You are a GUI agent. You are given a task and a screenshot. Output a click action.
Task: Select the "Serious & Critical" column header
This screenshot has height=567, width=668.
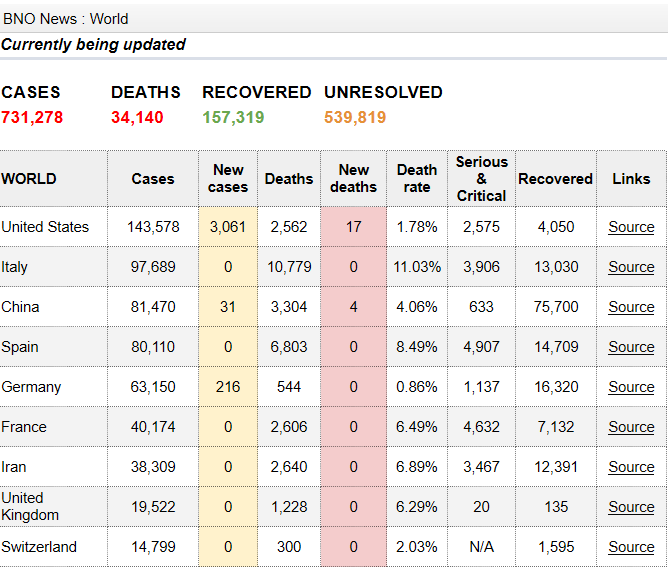tap(481, 179)
